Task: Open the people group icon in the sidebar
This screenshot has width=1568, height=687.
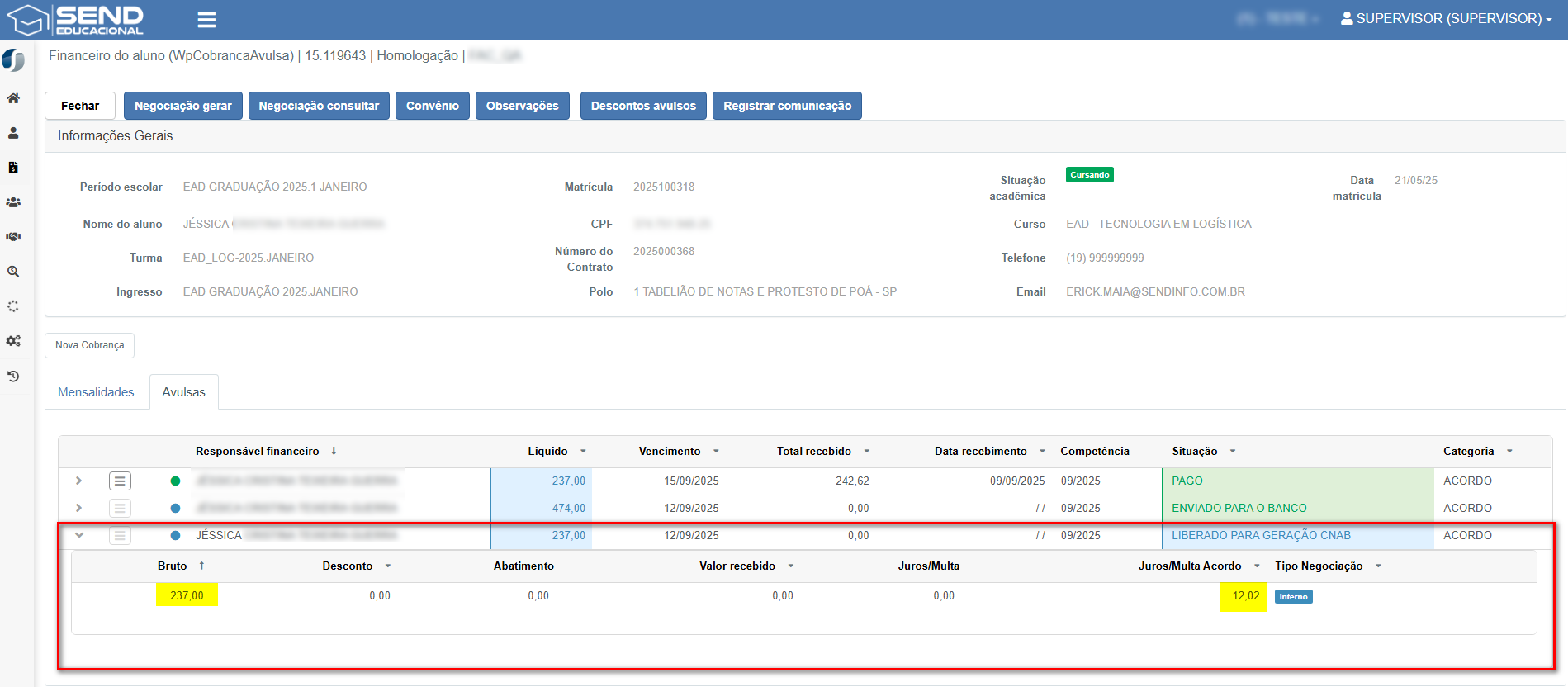Action: point(13,202)
